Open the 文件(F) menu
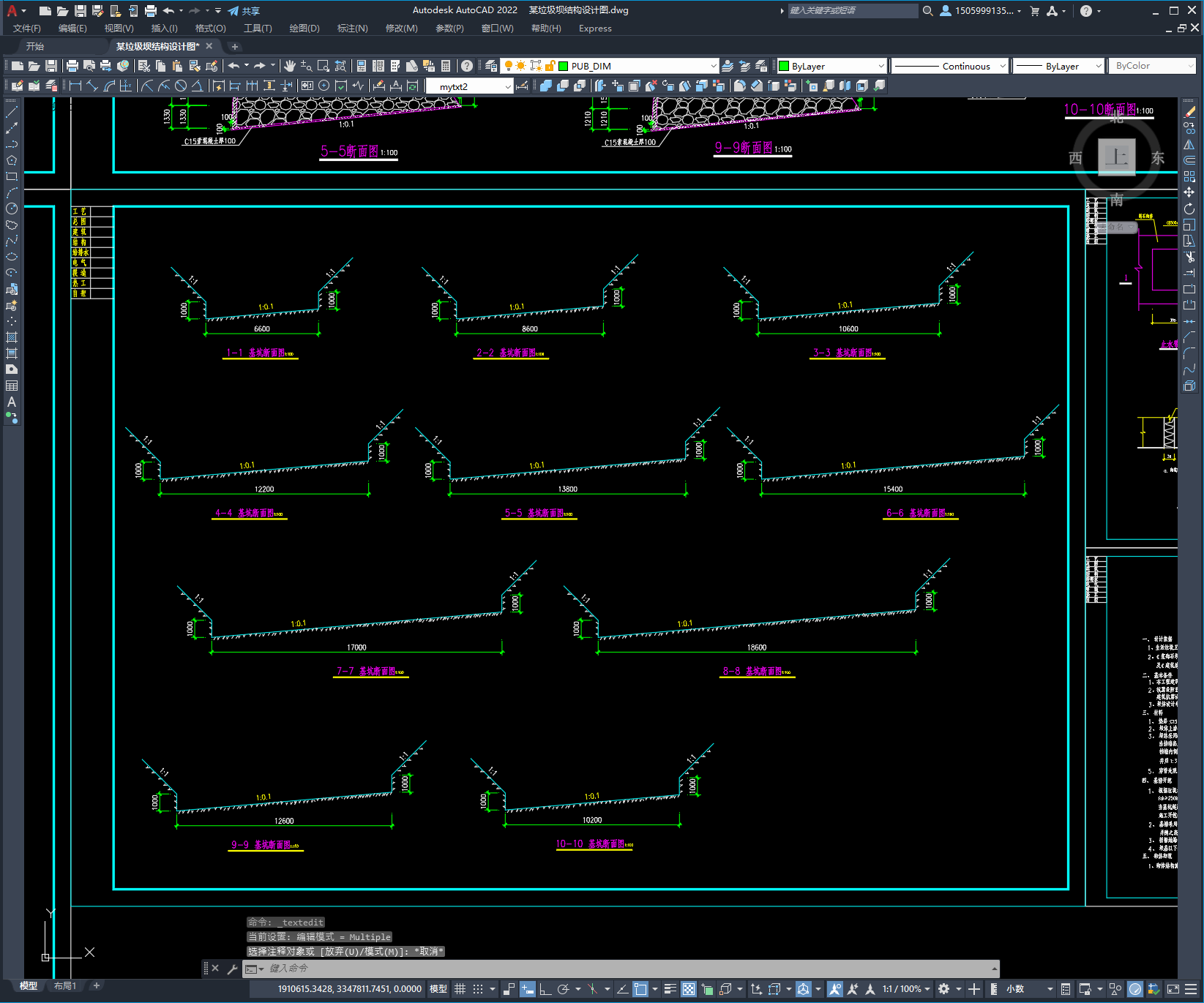The width and height of the screenshot is (1204, 1003). 27,29
